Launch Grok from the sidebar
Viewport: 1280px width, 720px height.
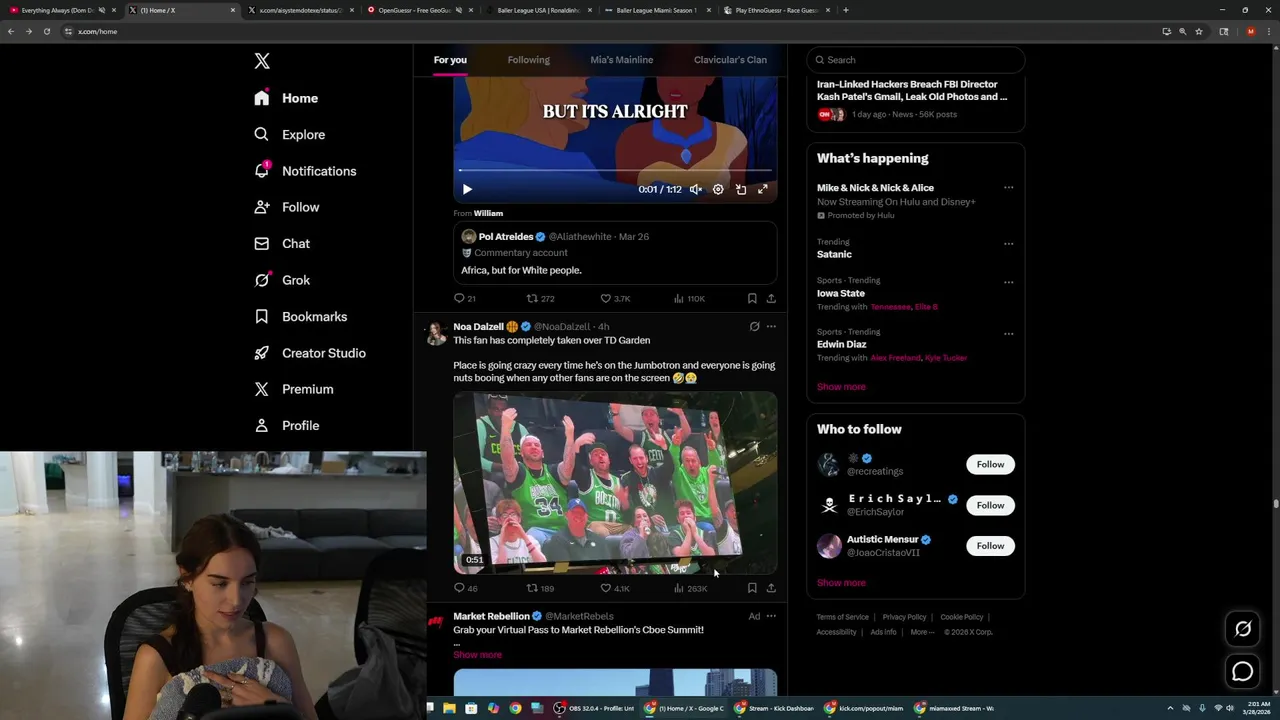click(281, 280)
